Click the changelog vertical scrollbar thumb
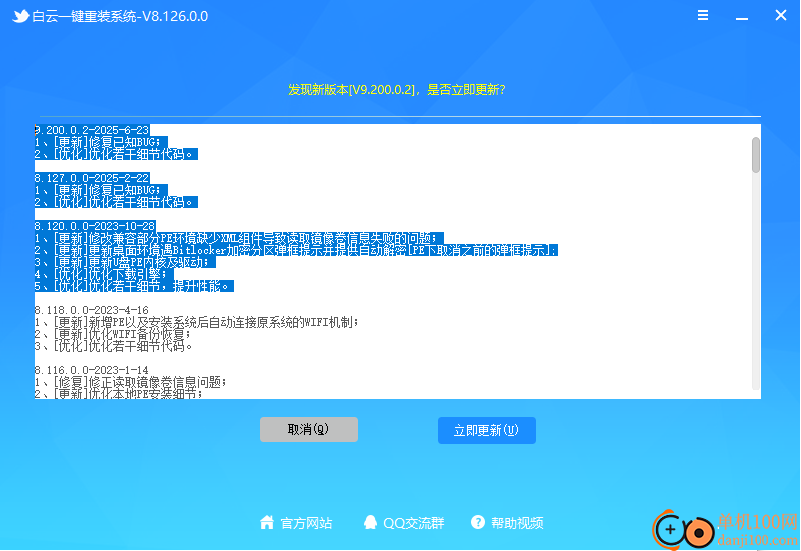 (756, 155)
